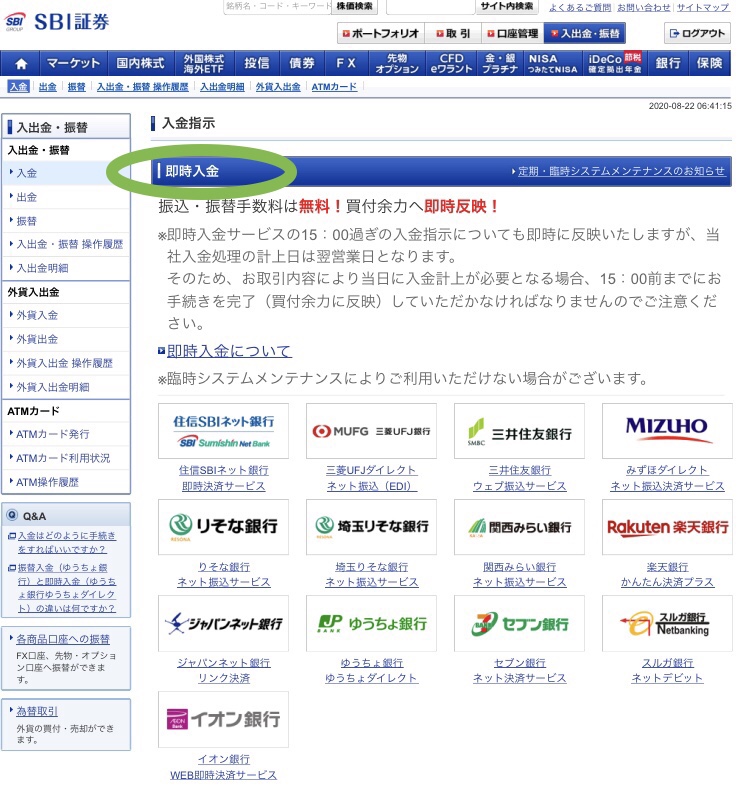Viewport: 749px width, 799px height.
Task: Go to home via house icon
Action: [x=20, y=63]
